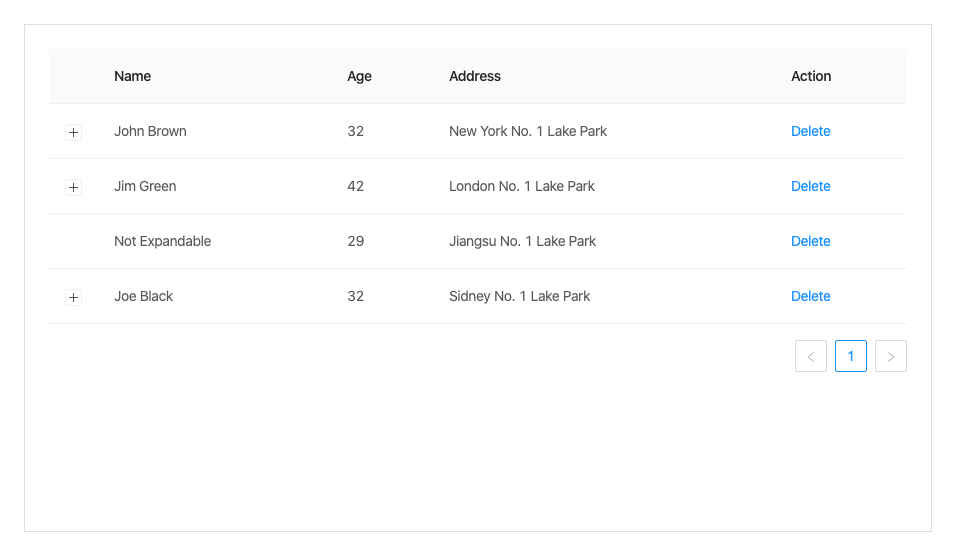Screen dimensions: 956x556
Task: Click the Age column header
Action: (x=359, y=76)
